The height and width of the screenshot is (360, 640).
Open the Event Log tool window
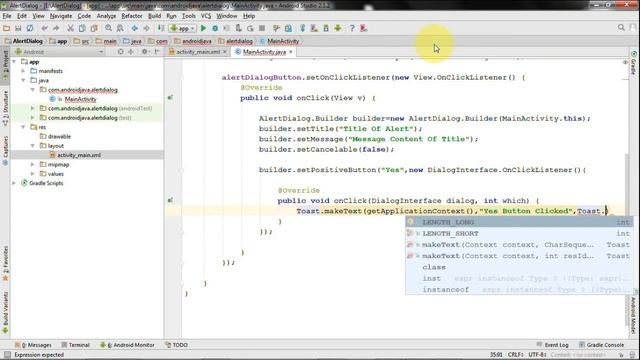point(552,345)
